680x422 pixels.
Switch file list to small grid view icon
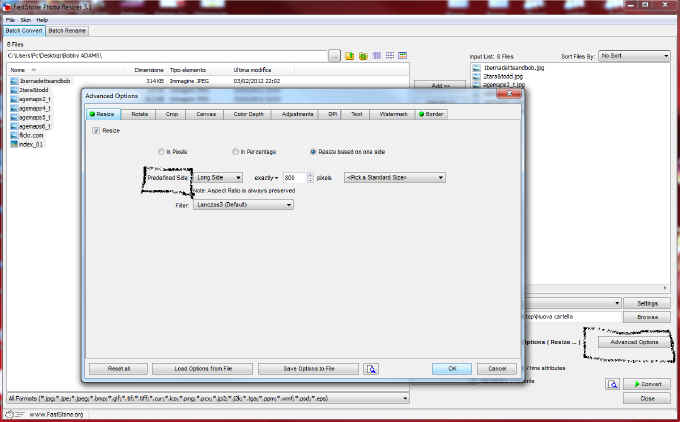[x=390, y=56]
